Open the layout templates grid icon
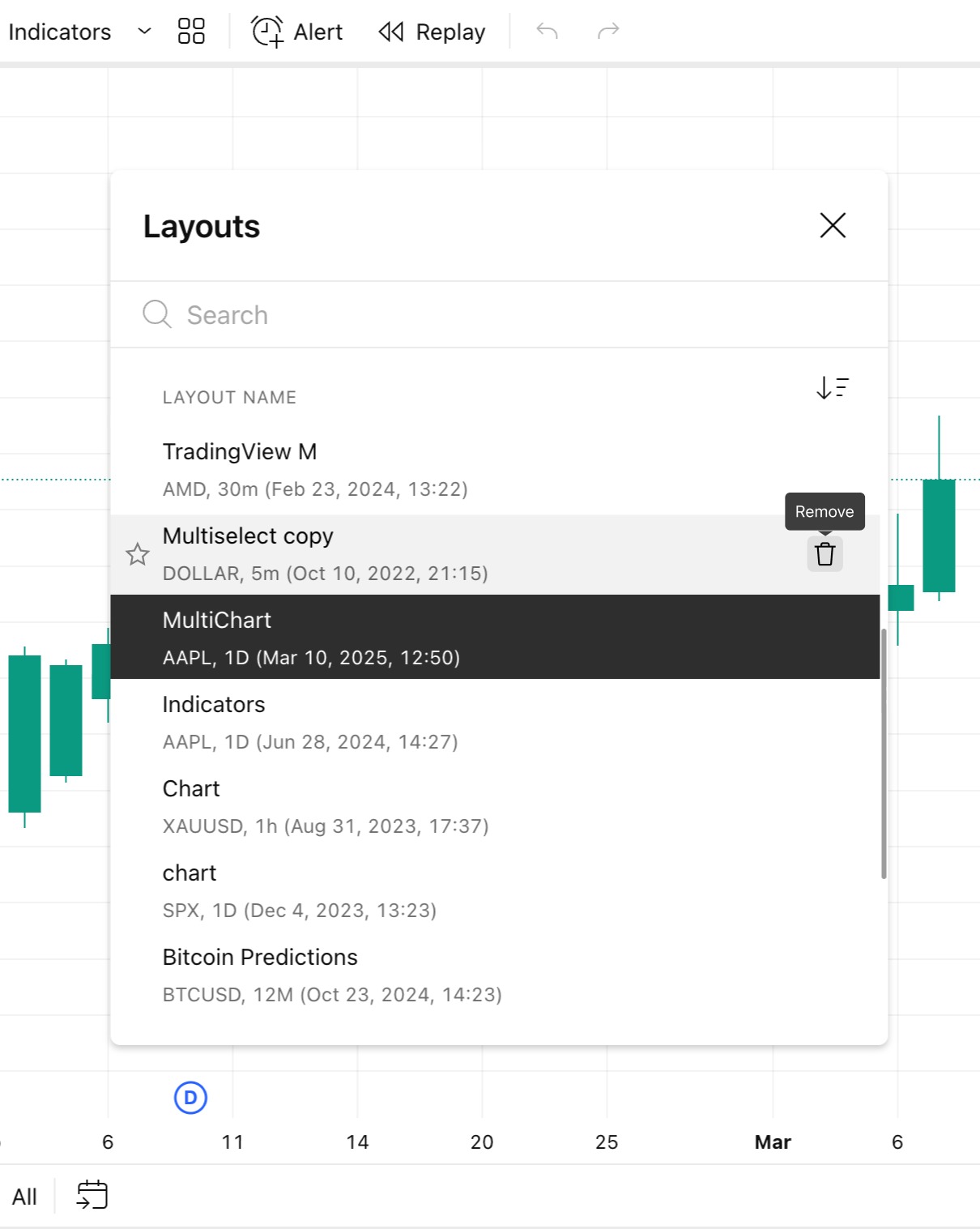Viewport: 980px width, 1229px height. coord(191,32)
